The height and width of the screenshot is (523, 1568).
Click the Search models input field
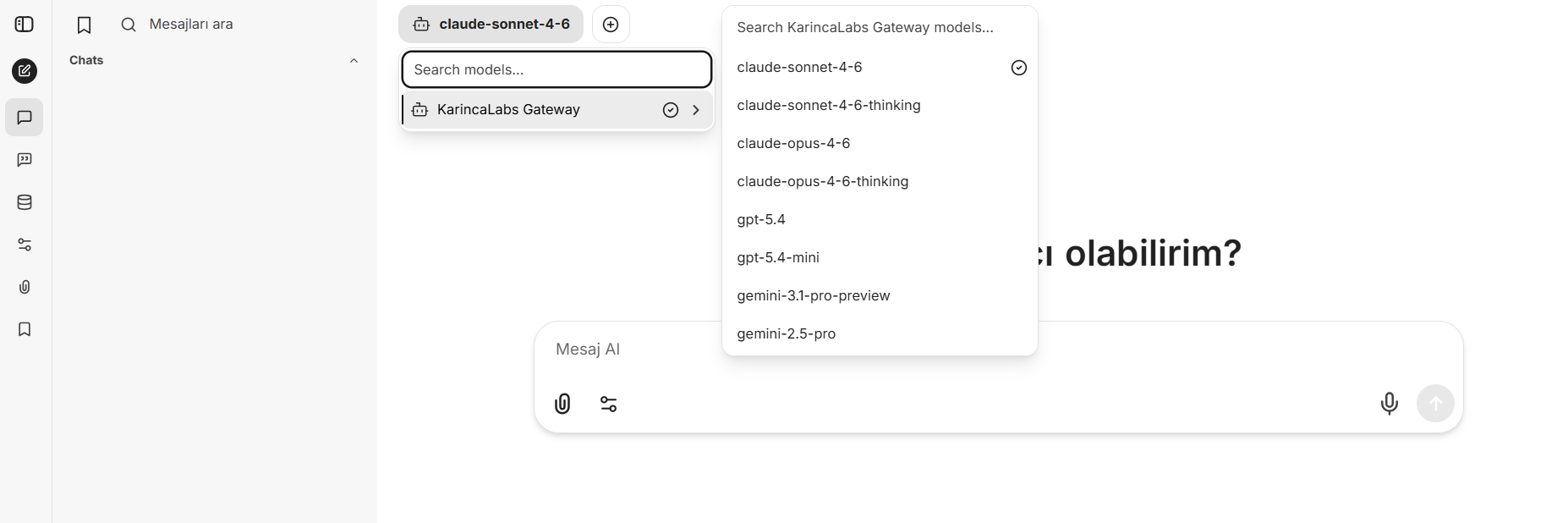point(556,69)
